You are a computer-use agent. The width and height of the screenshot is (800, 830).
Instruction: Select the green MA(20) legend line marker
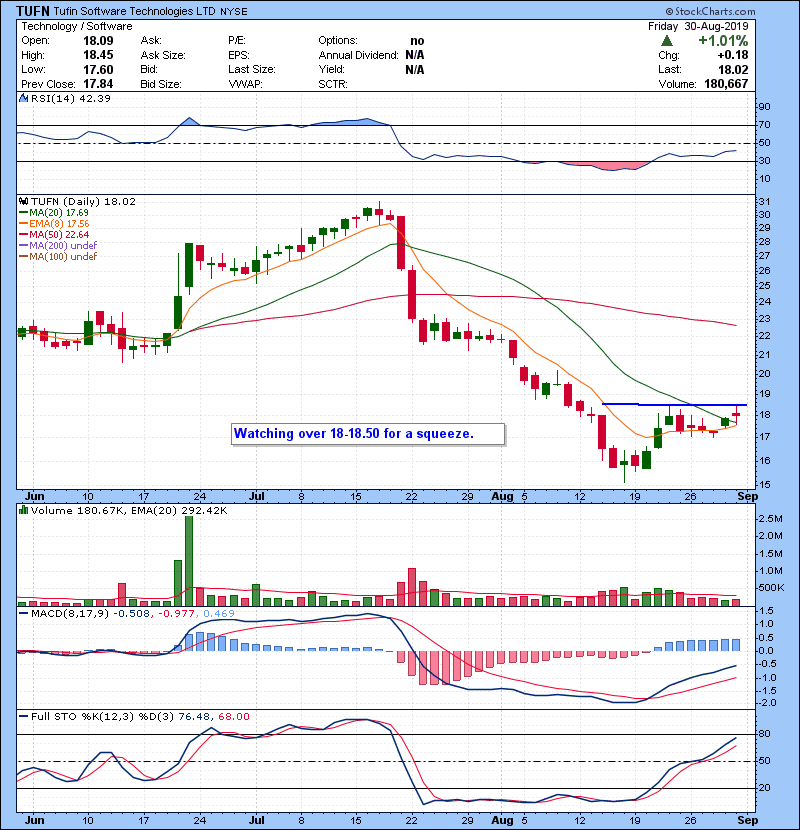(x=23, y=213)
